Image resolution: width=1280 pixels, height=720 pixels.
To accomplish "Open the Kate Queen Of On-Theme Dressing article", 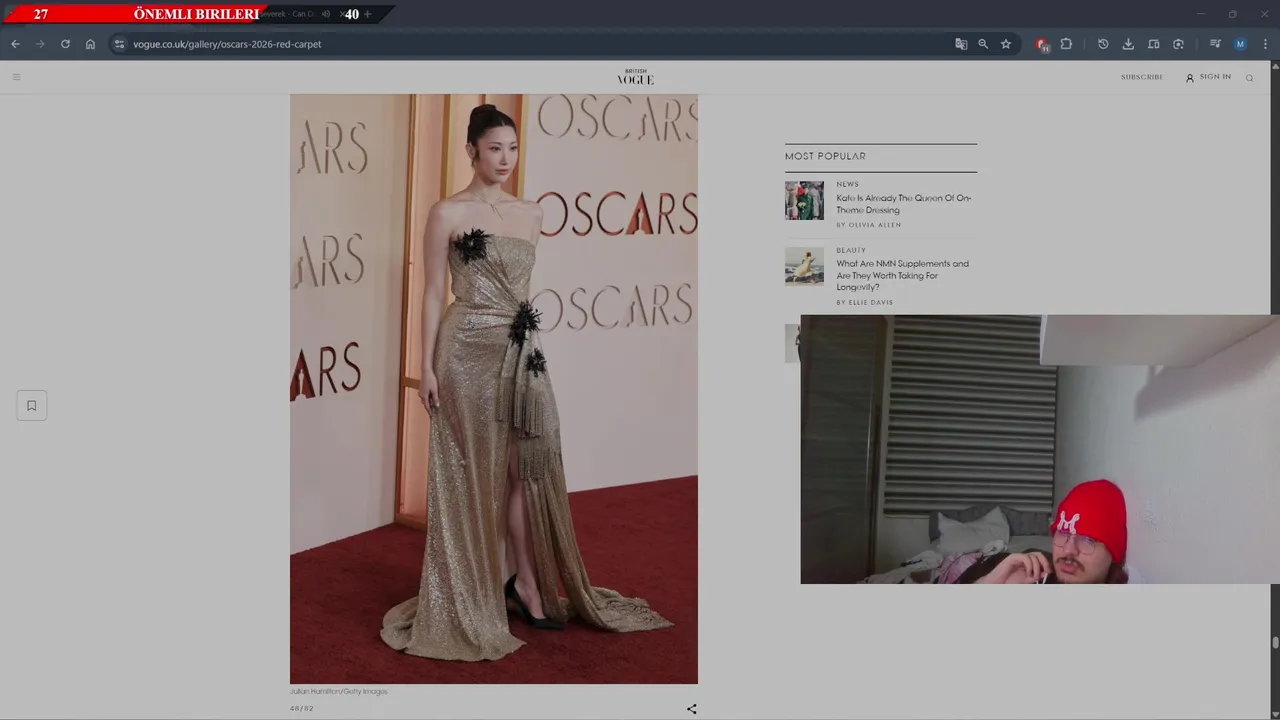I will point(904,204).
